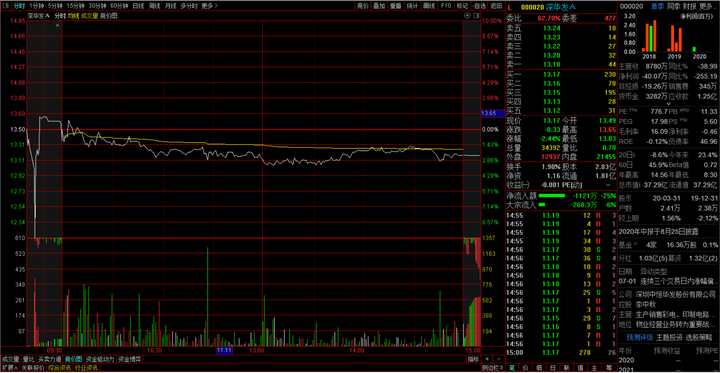720x373 pixels.
Task: Select the 价 icon in bottom strip
Action: coord(526,367)
